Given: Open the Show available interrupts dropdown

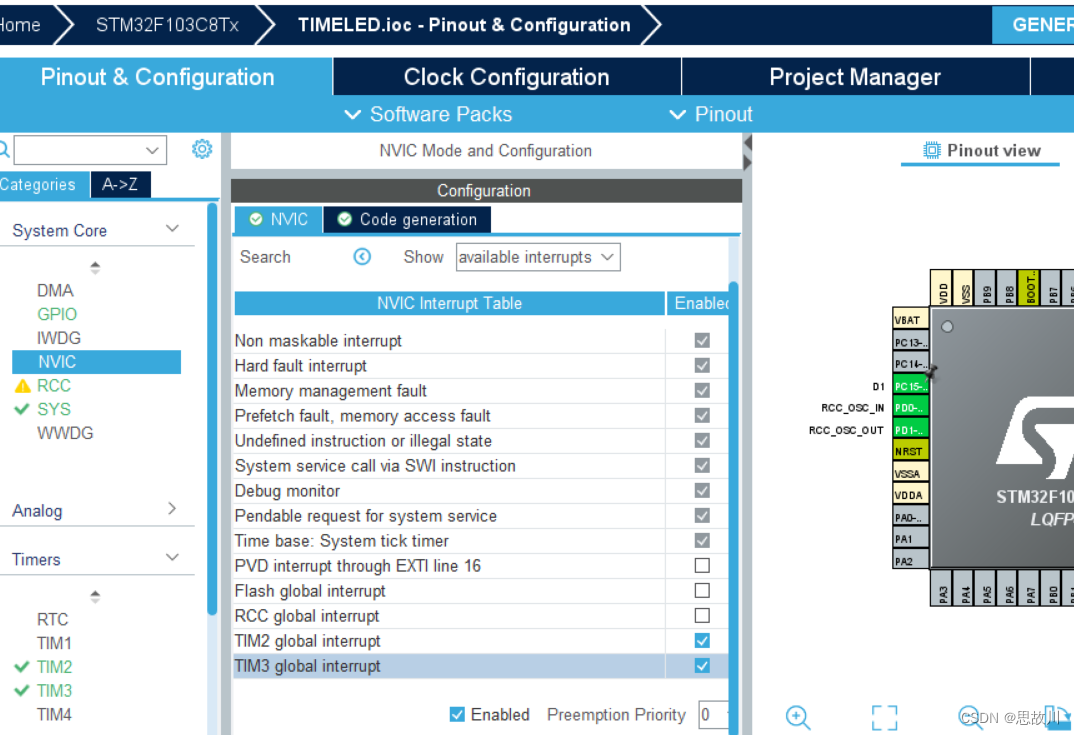Looking at the screenshot, I should point(538,257).
